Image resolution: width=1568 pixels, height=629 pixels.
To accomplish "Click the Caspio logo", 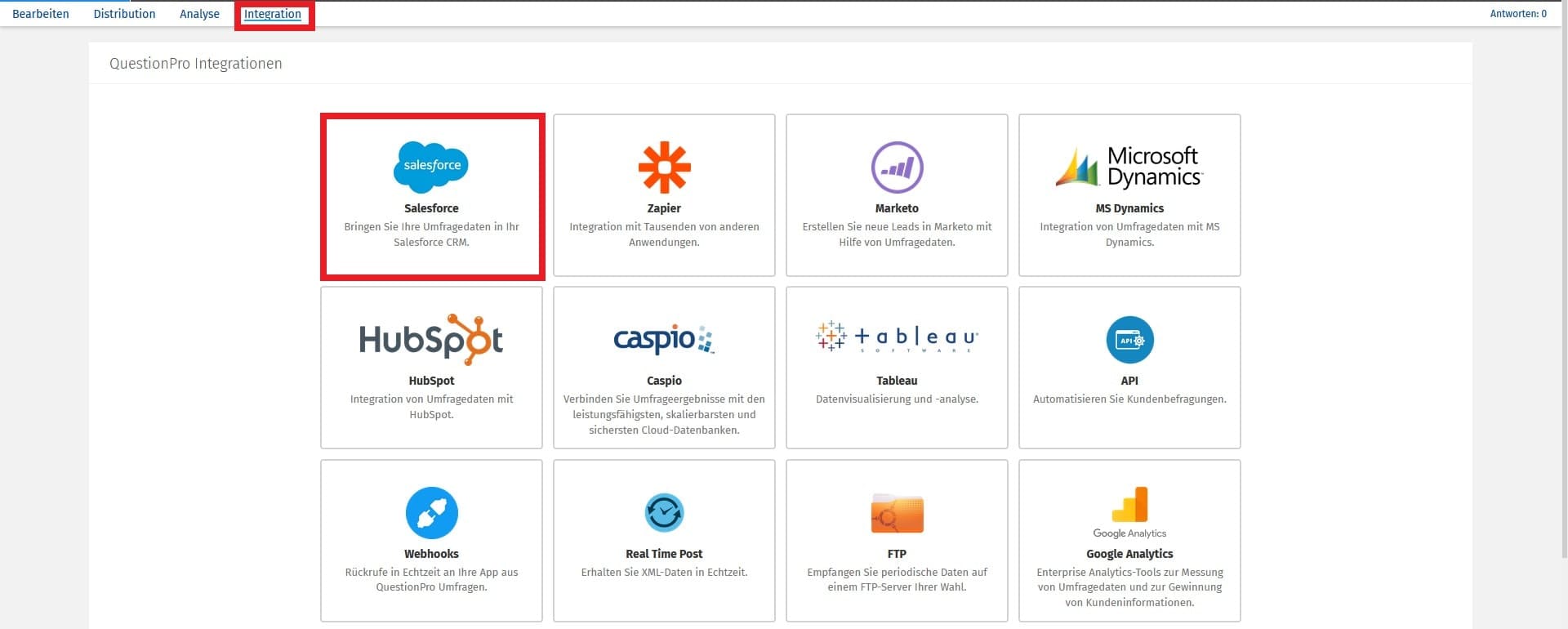I will [x=664, y=339].
